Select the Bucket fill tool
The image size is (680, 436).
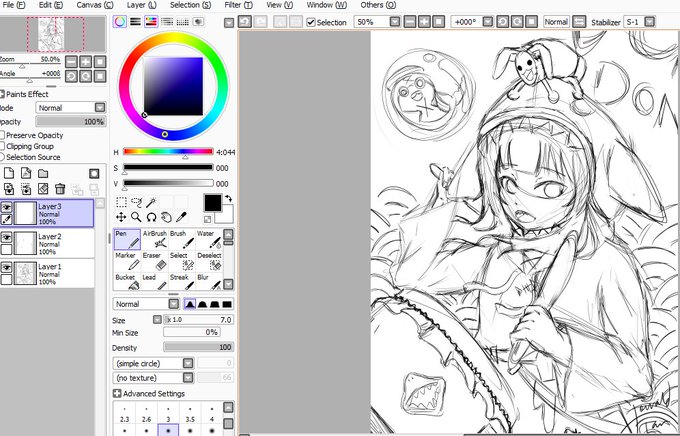click(127, 282)
